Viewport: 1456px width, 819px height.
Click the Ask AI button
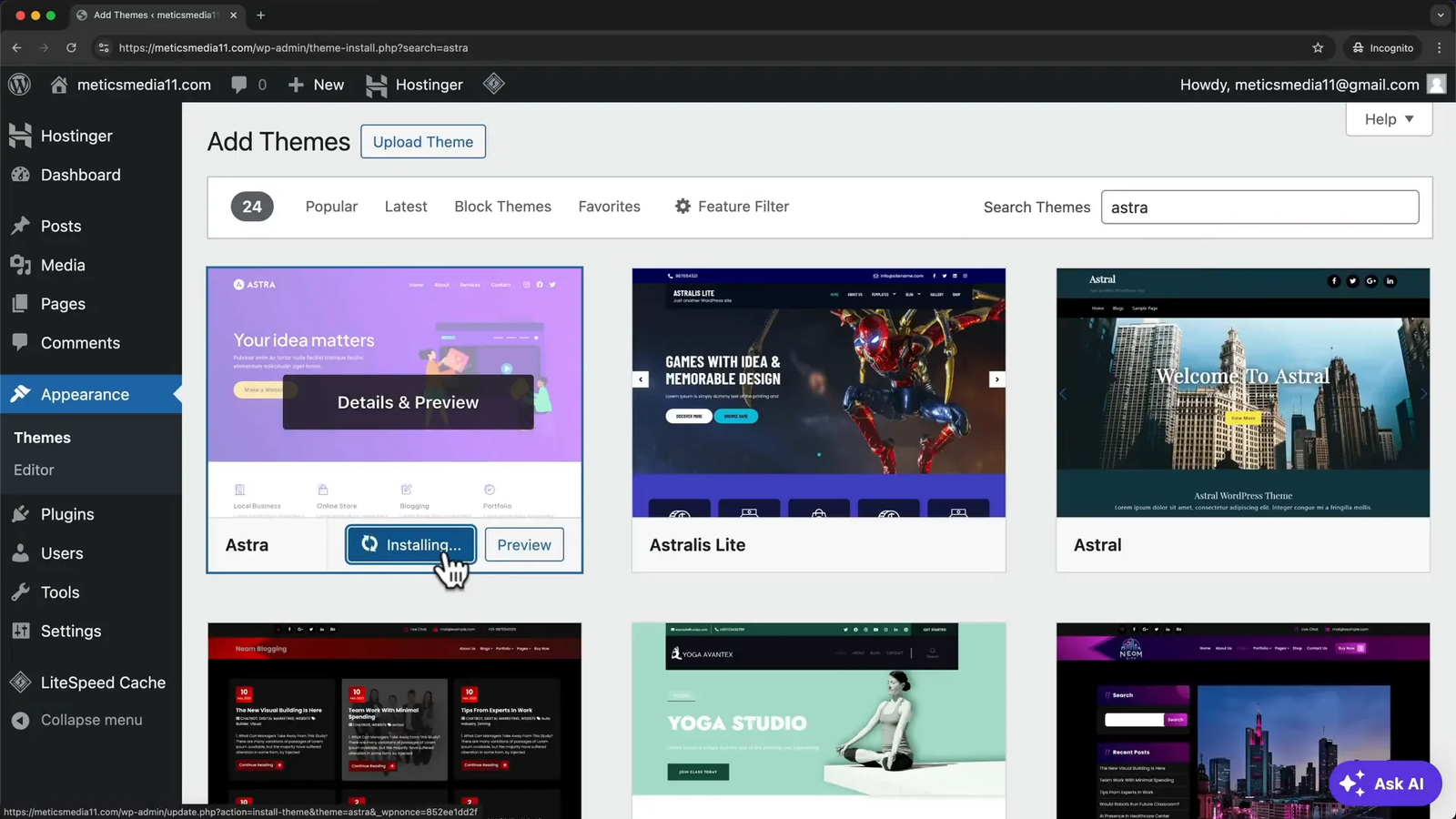pyautogui.click(x=1385, y=784)
